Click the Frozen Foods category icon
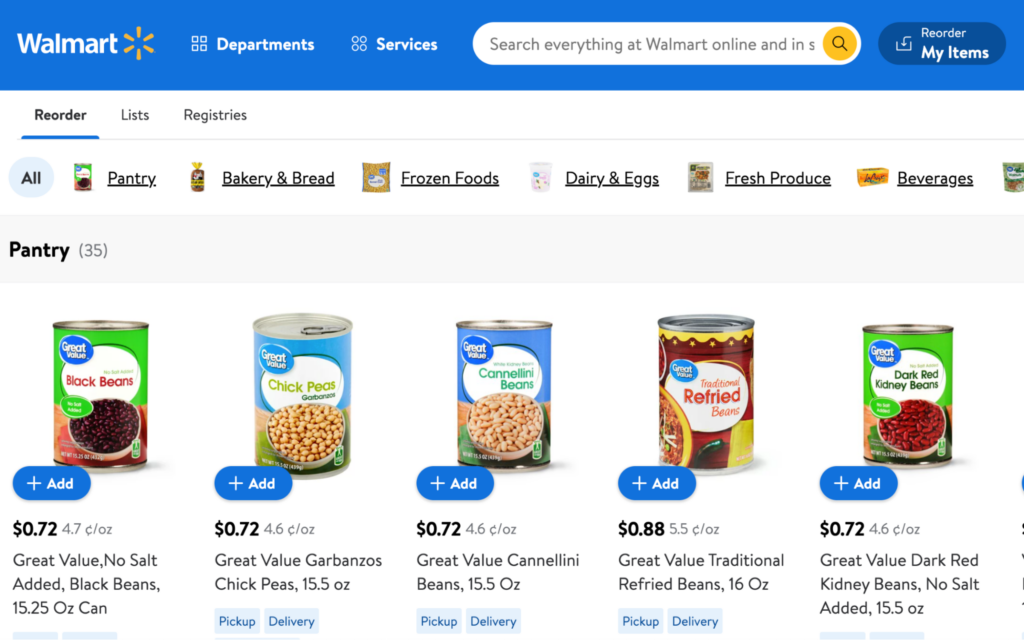 click(x=376, y=178)
